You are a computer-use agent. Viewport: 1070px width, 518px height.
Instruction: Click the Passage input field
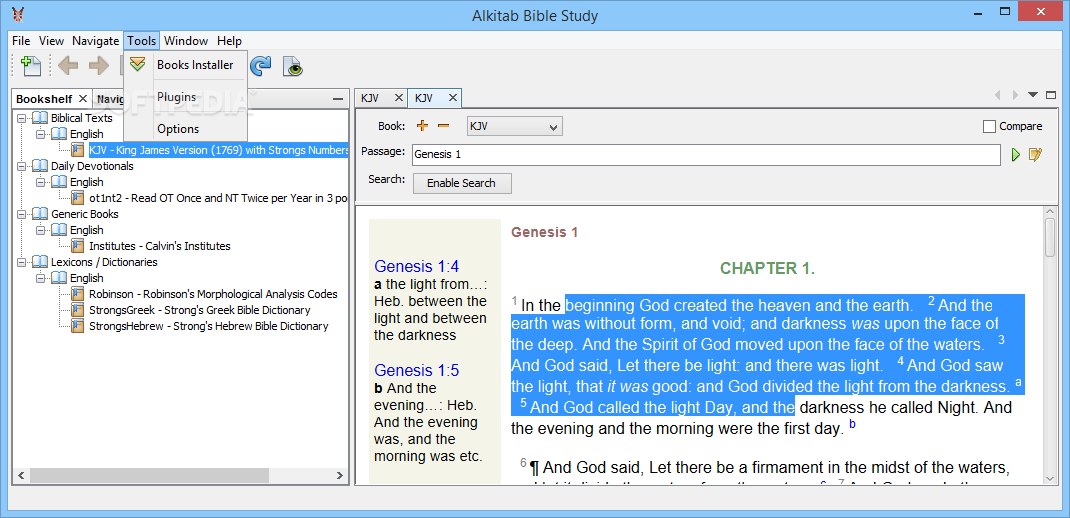(x=706, y=154)
